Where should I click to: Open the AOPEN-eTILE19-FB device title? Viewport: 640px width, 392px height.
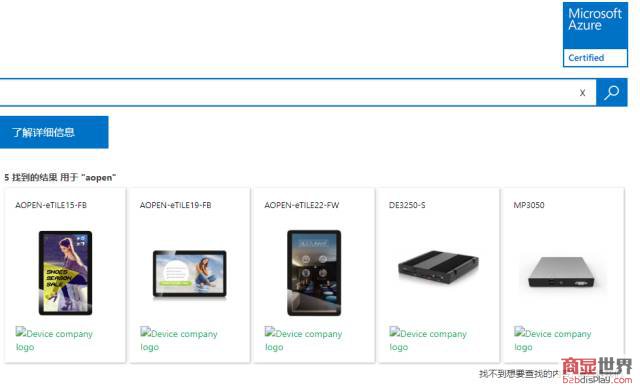[x=176, y=205]
